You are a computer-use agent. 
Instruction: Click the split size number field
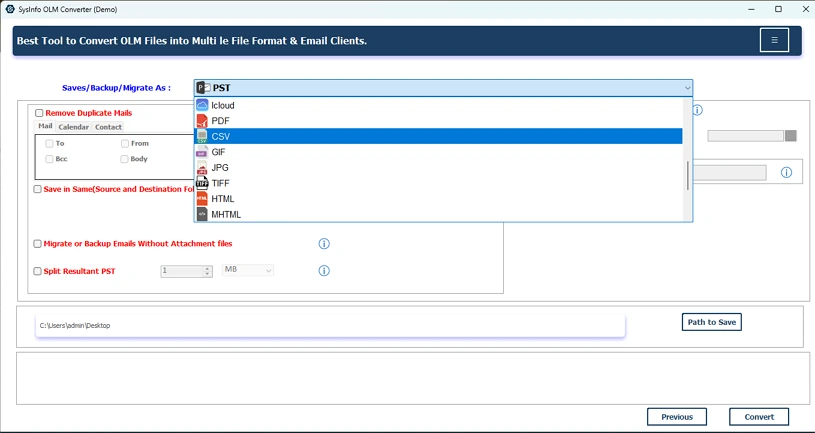pyautogui.click(x=182, y=271)
